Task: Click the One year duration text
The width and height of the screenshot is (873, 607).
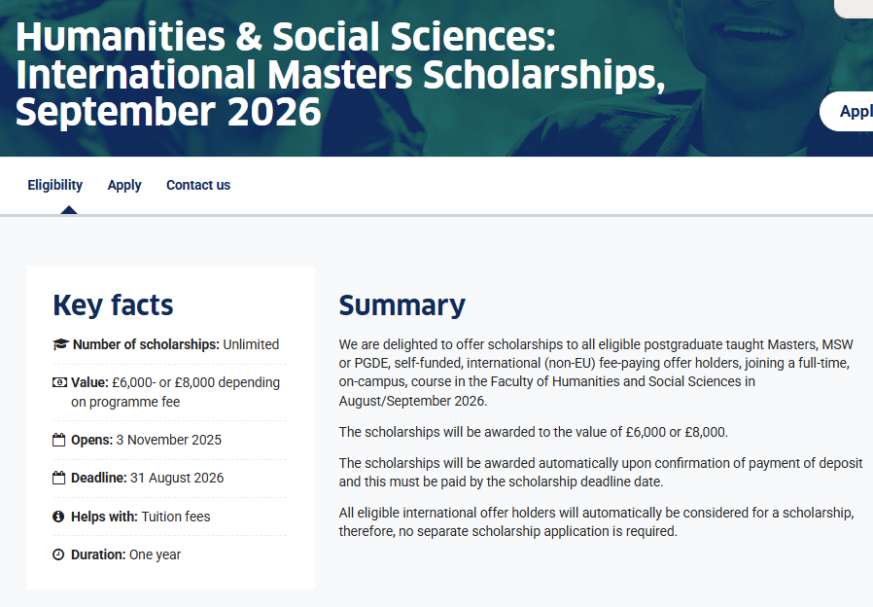Action: [155, 555]
